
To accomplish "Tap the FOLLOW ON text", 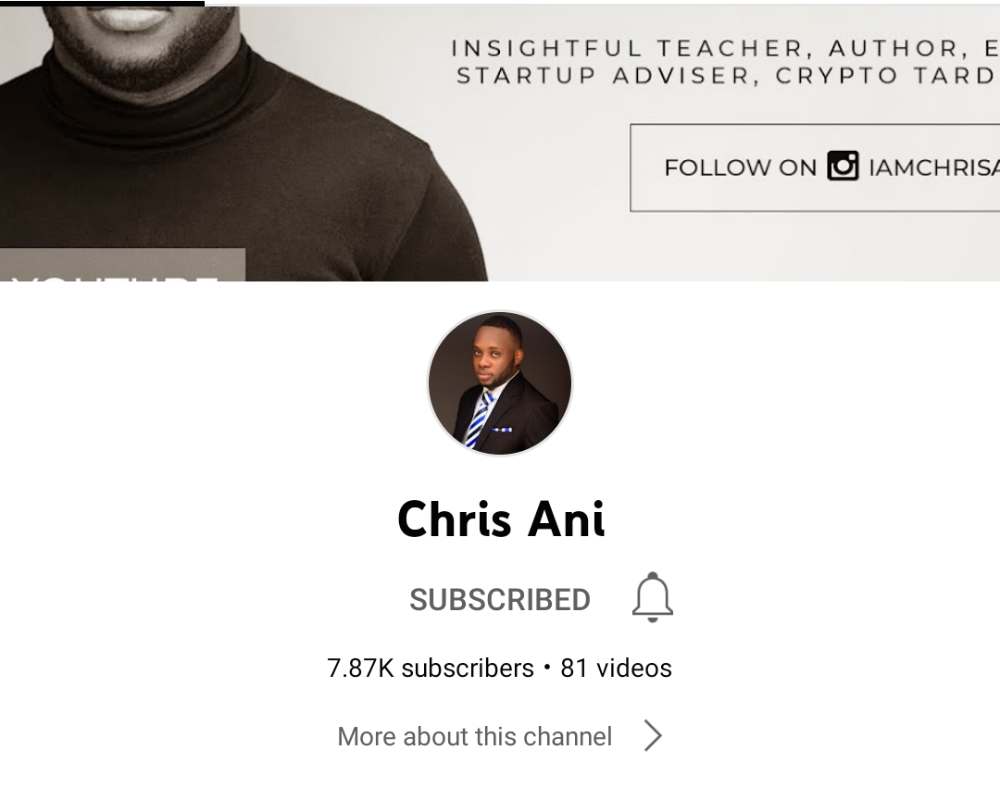I will point(740,168).
